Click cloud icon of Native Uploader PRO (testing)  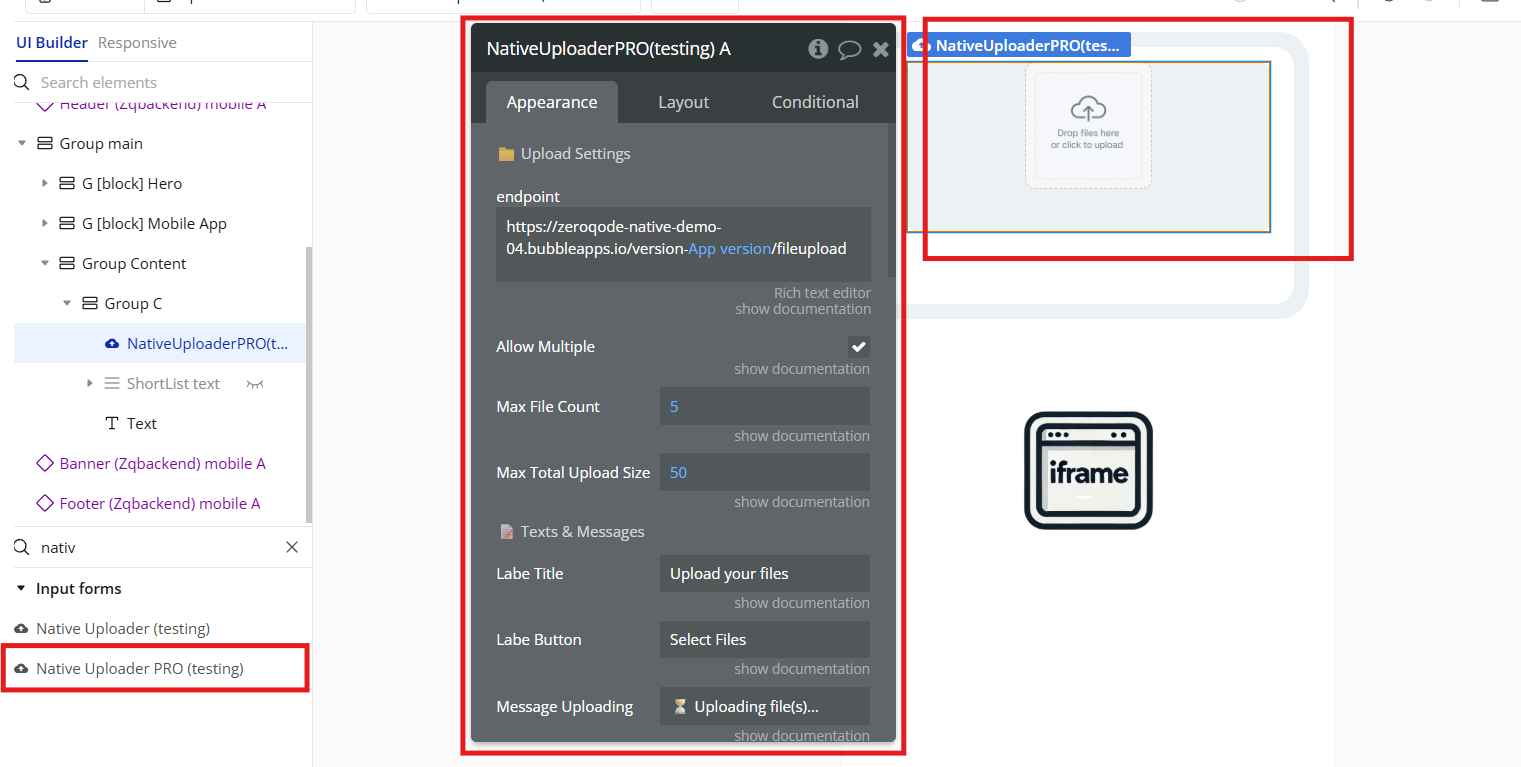tap(22, 669)
